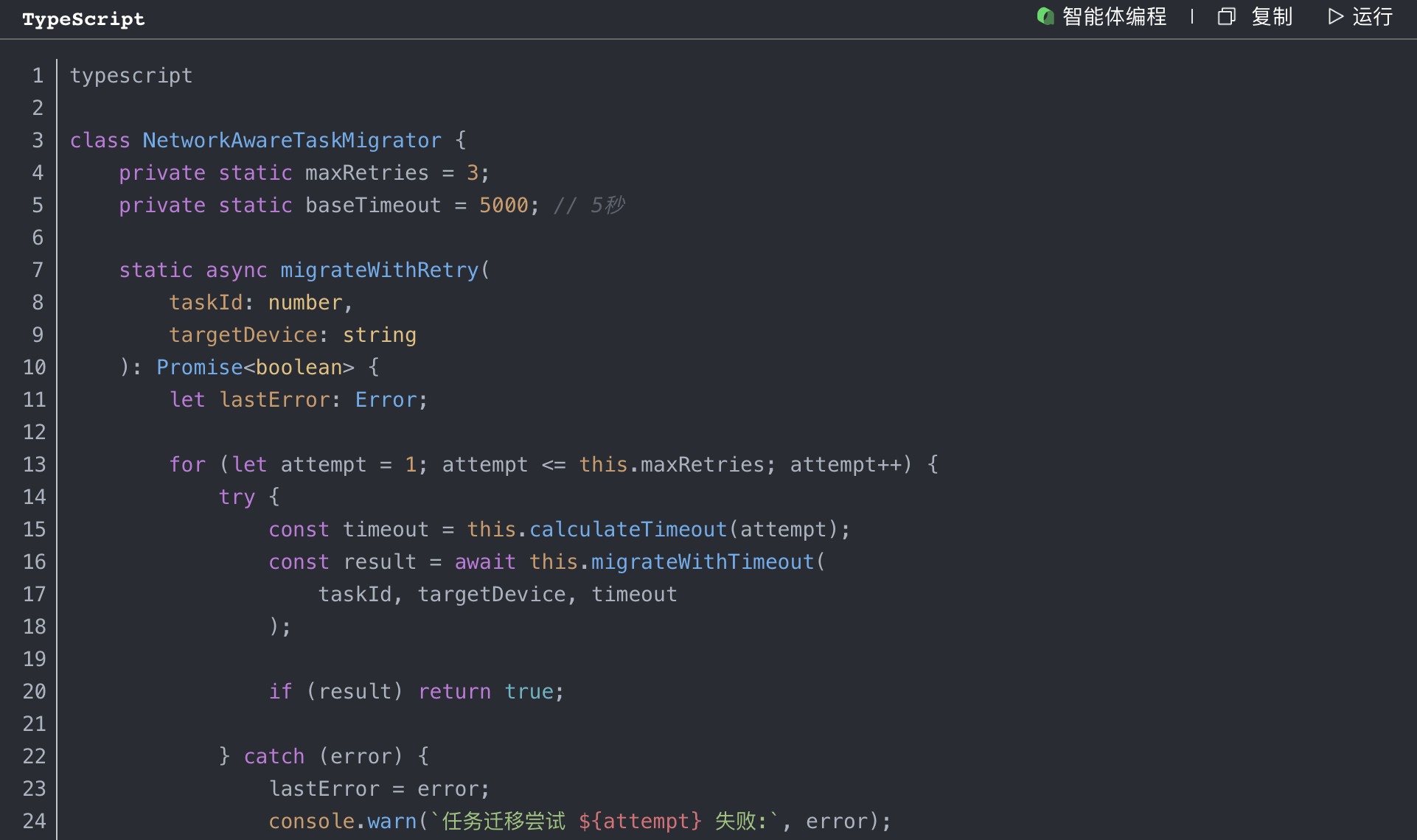The height and width of the screenshot is (840, 1417).
Task: Click line number 24 in the gutter
Action: [x=34, y=821]
